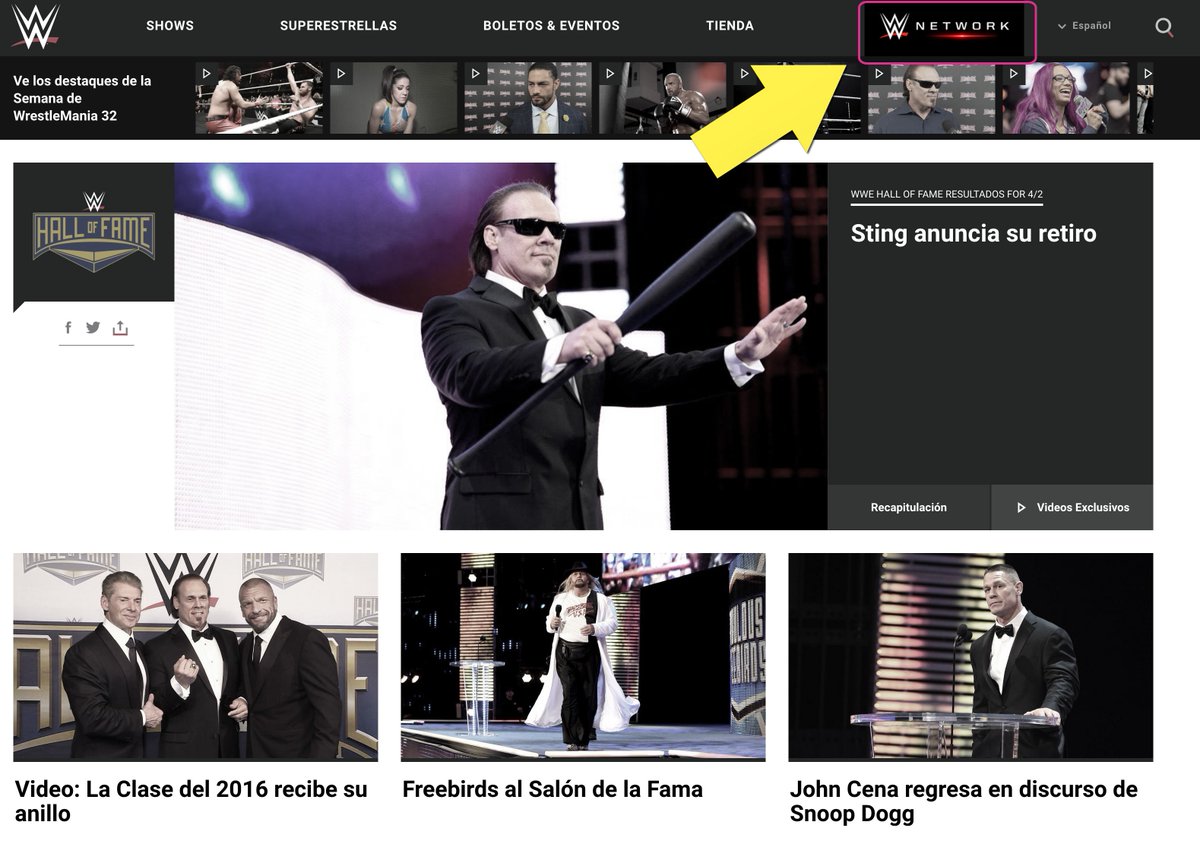Open Videos Exclusivos button
1200x844 pixels.
[x=1072, y=507]
